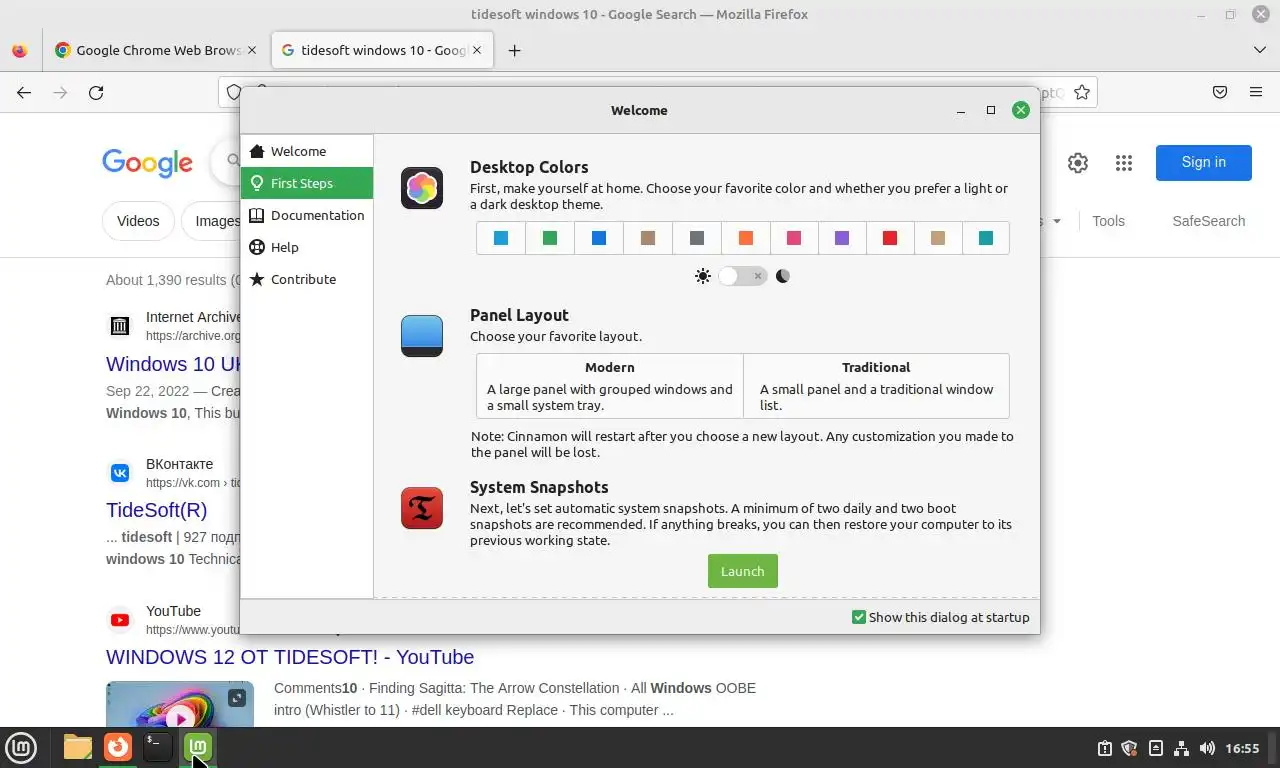The height and width of the screenshot is (768, 1280).
Task: Close the Google Chrome Web Browser tab
Action: tap(252, 50)
